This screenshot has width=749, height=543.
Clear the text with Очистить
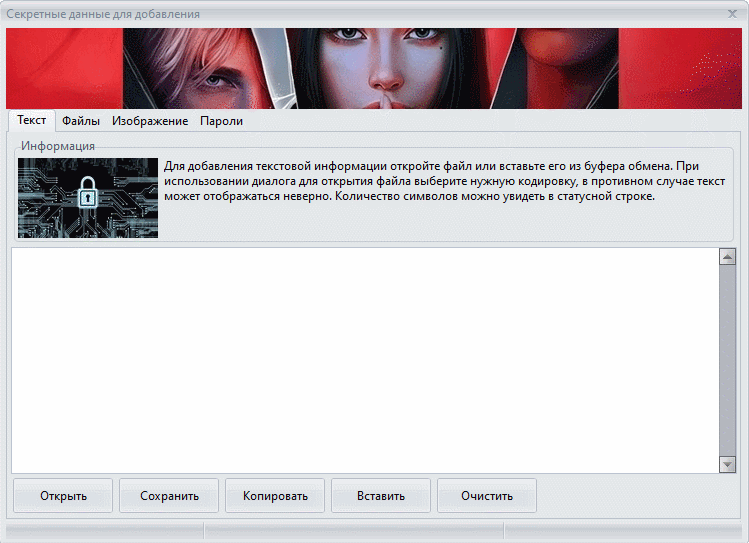(487, 495)
